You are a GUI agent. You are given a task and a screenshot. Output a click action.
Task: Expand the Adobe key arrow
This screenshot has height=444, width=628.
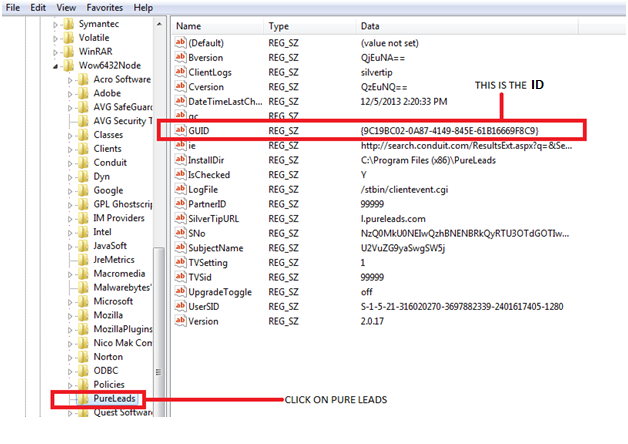pos(69,93)
